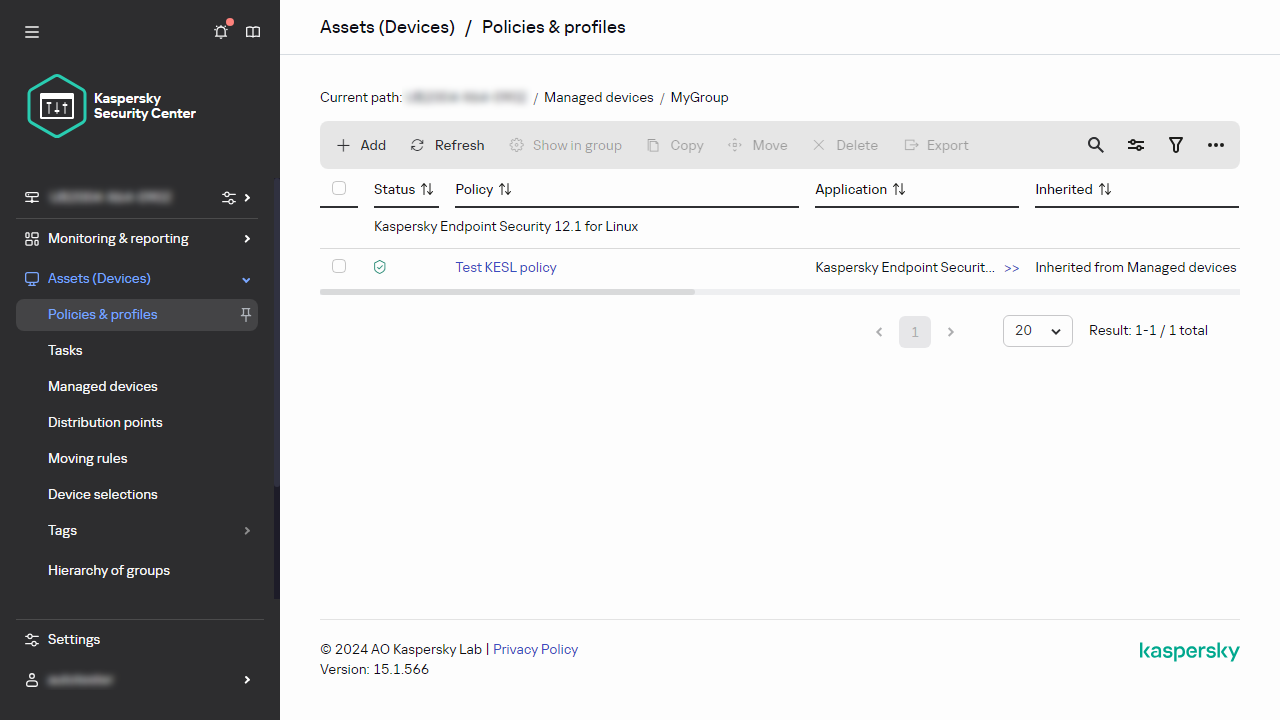Click the search magnifier icon
The height and width of the screenshot is (720, 1280).
click(x=1096, y=145)
